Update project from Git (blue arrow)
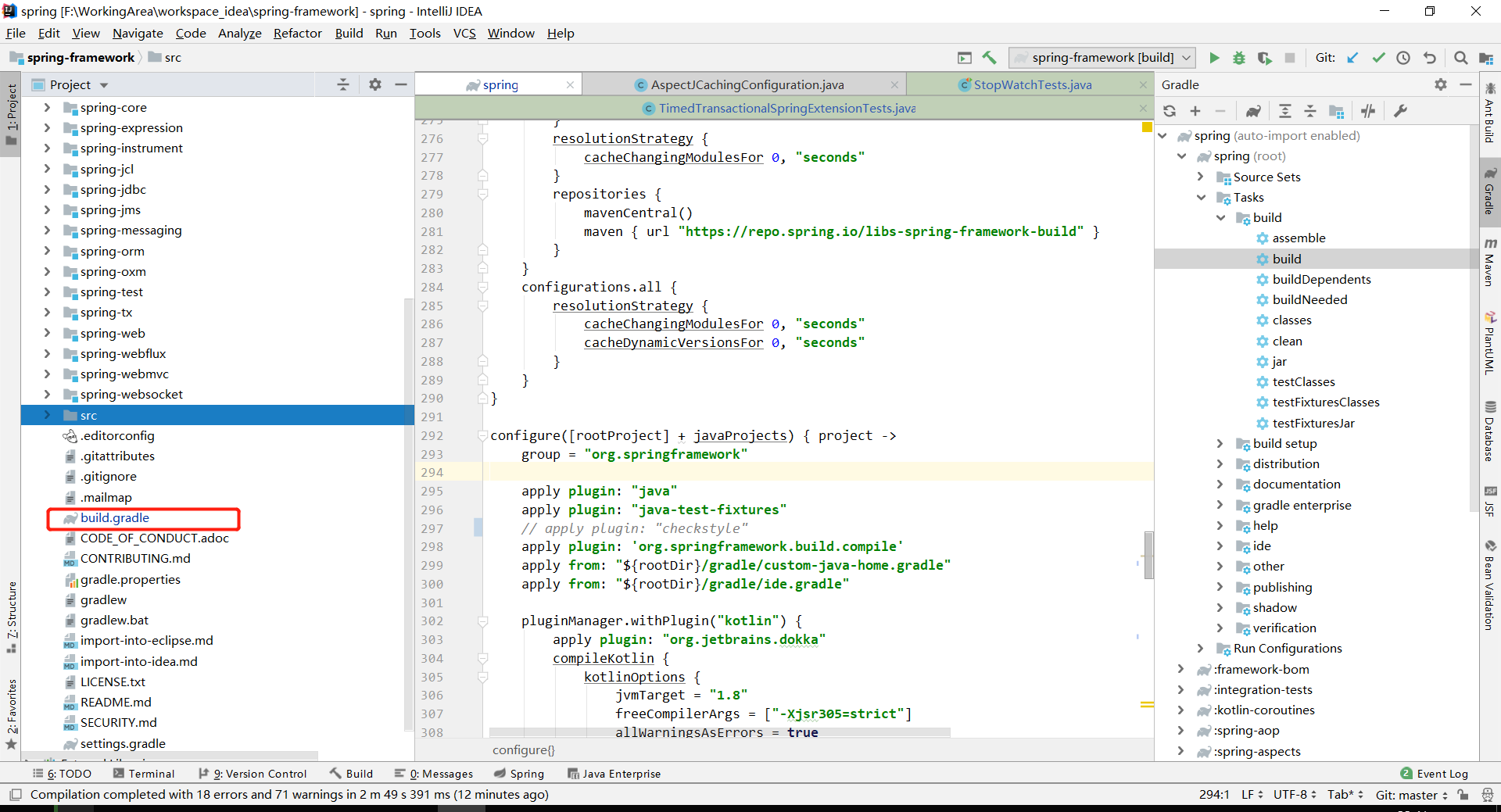Screen dimensions: 1501x812 pyautogui.click(x=1353, y=58)
